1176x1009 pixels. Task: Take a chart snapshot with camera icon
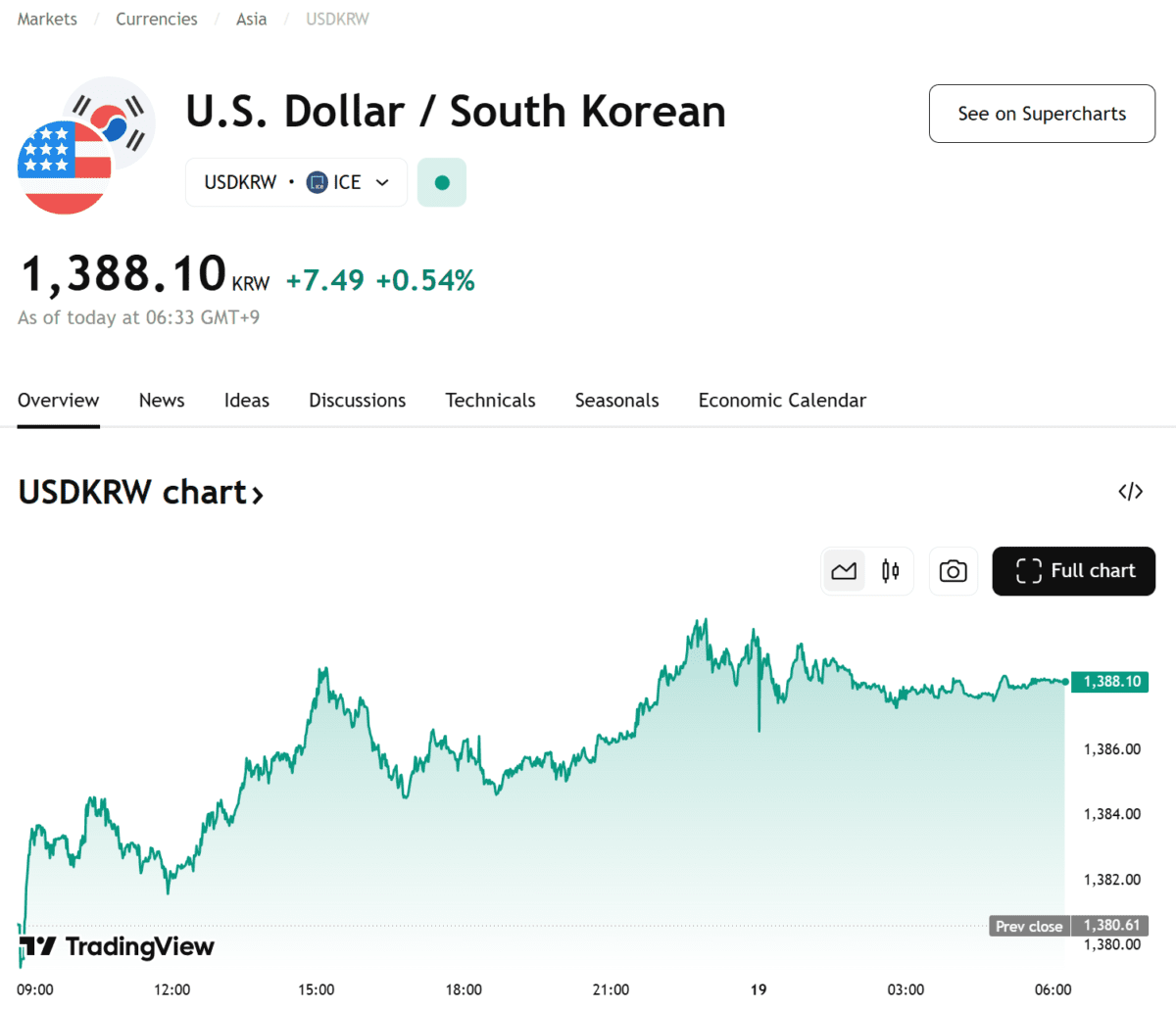click(x=953, y=571)
